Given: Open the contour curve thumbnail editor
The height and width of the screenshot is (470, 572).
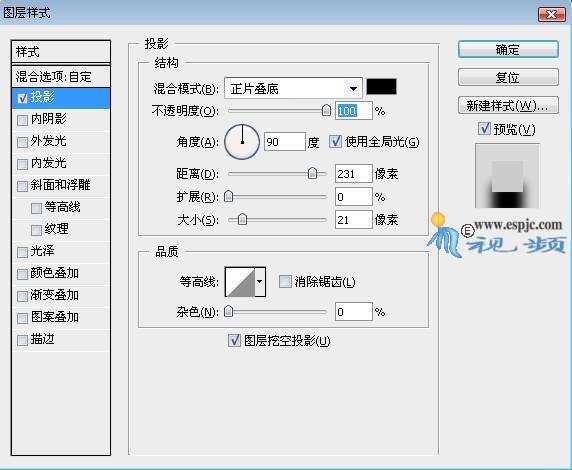Looking at the screenshot, I should [x=240, y=281].
